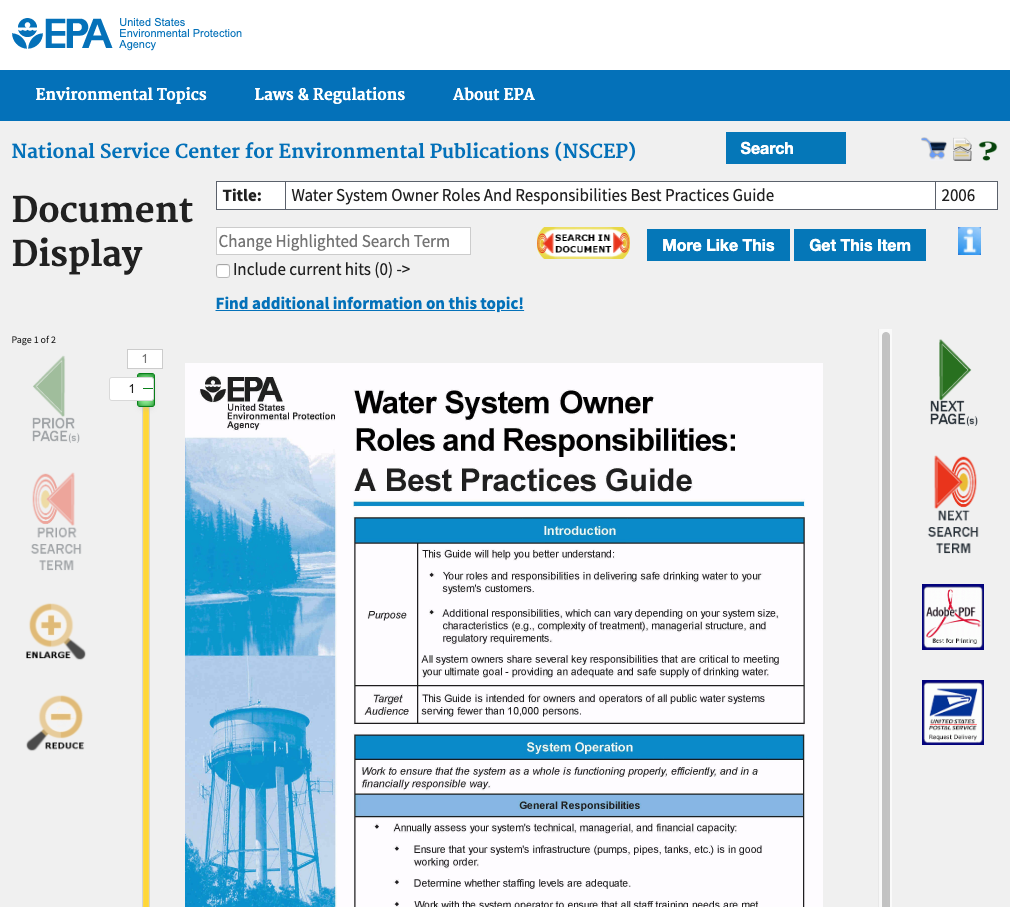Click the page number box above slider
This screenshot has height=907, width=1010.
(145, 359)
